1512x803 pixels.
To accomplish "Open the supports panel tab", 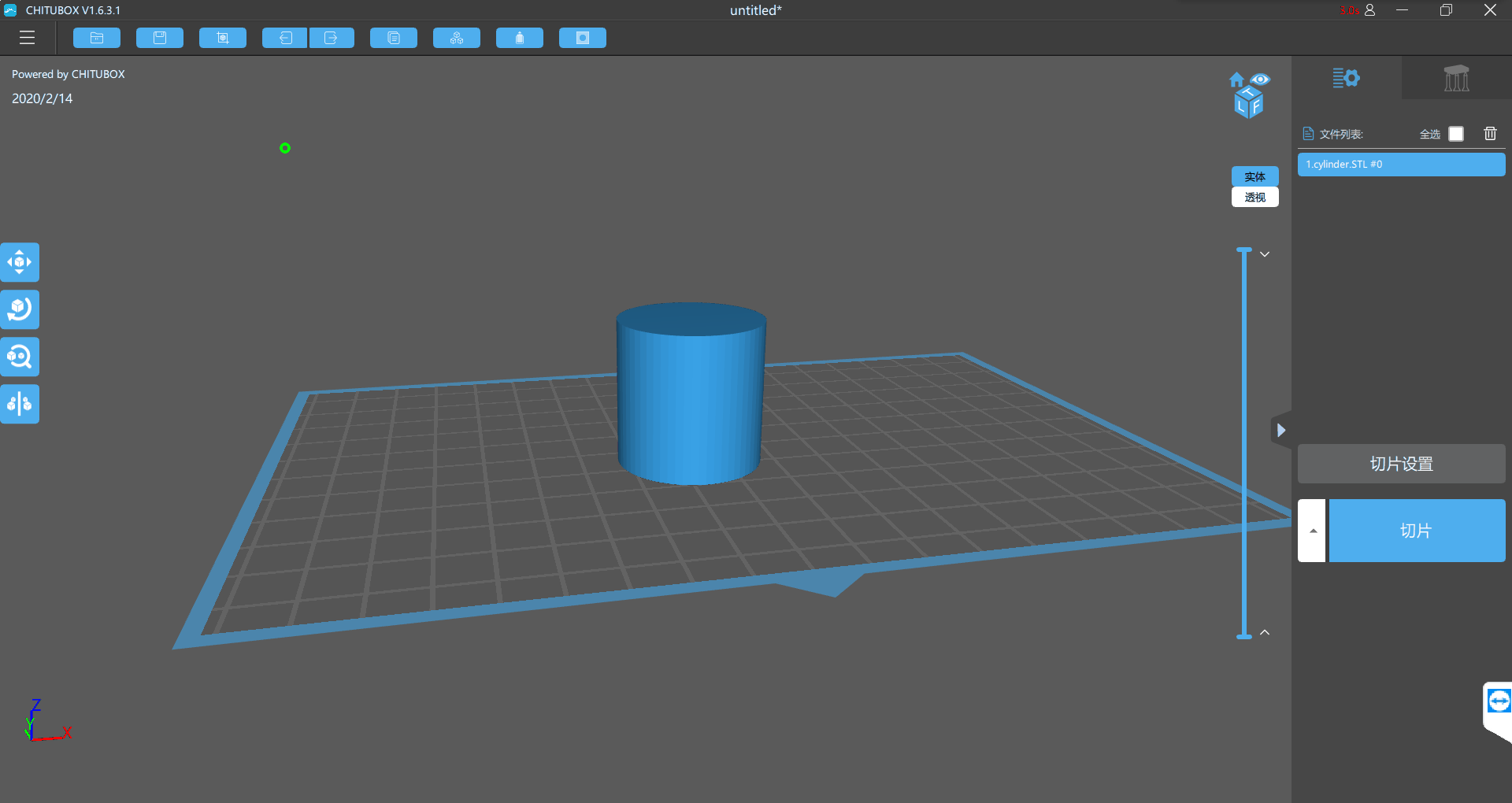I will point(1457,78).
